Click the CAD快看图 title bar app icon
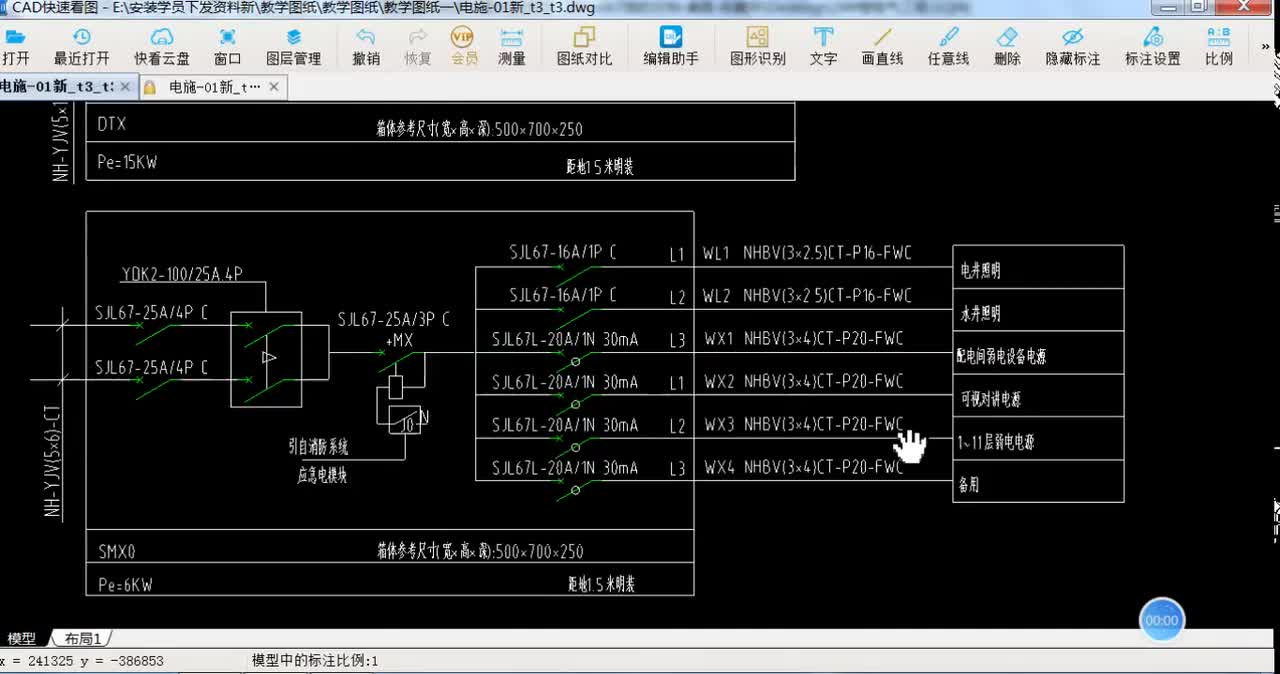This screenshot has height=674, width=1280. pos(5,9)
